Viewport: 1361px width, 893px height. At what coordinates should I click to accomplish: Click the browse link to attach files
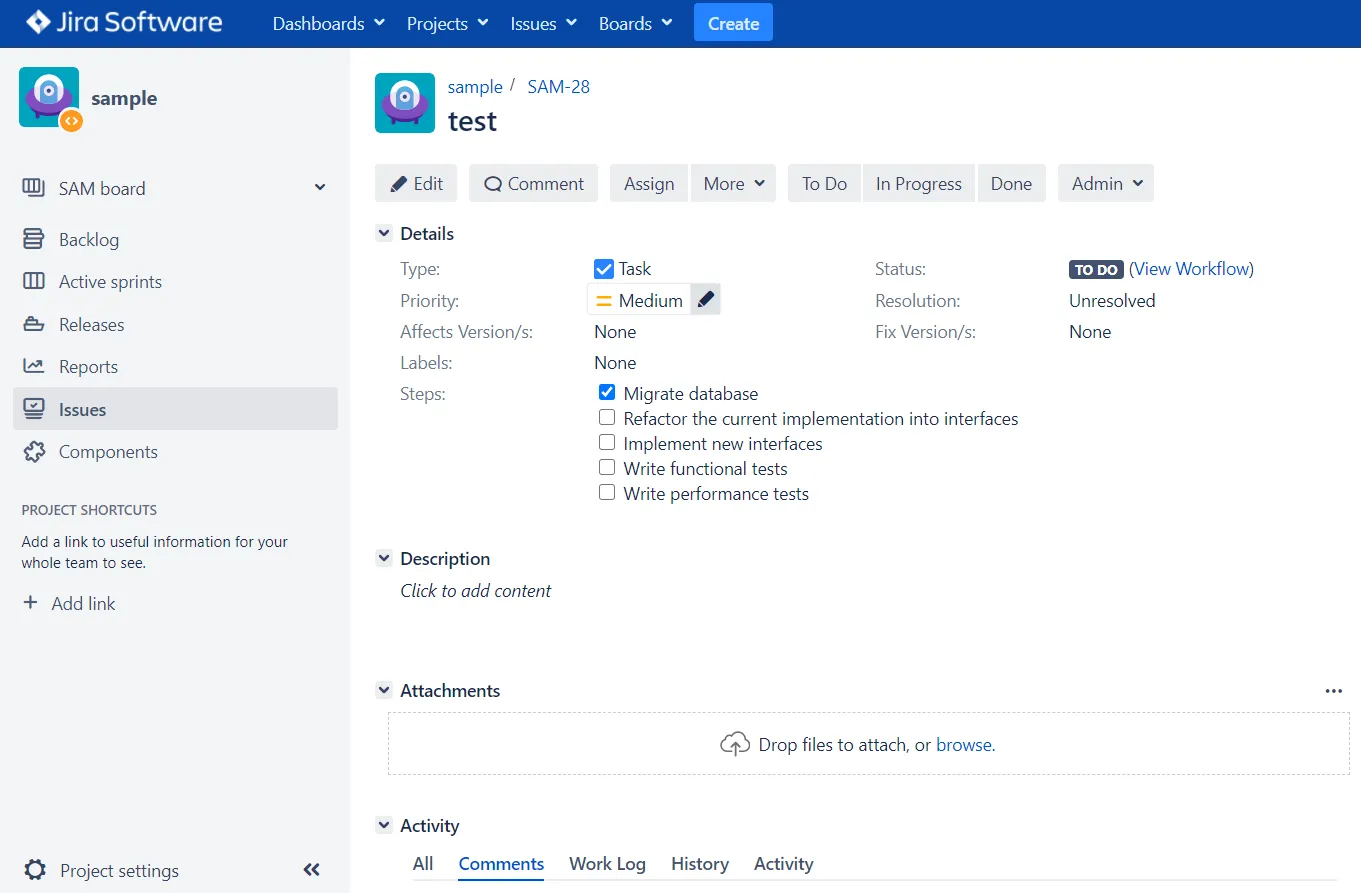[965, 744]
